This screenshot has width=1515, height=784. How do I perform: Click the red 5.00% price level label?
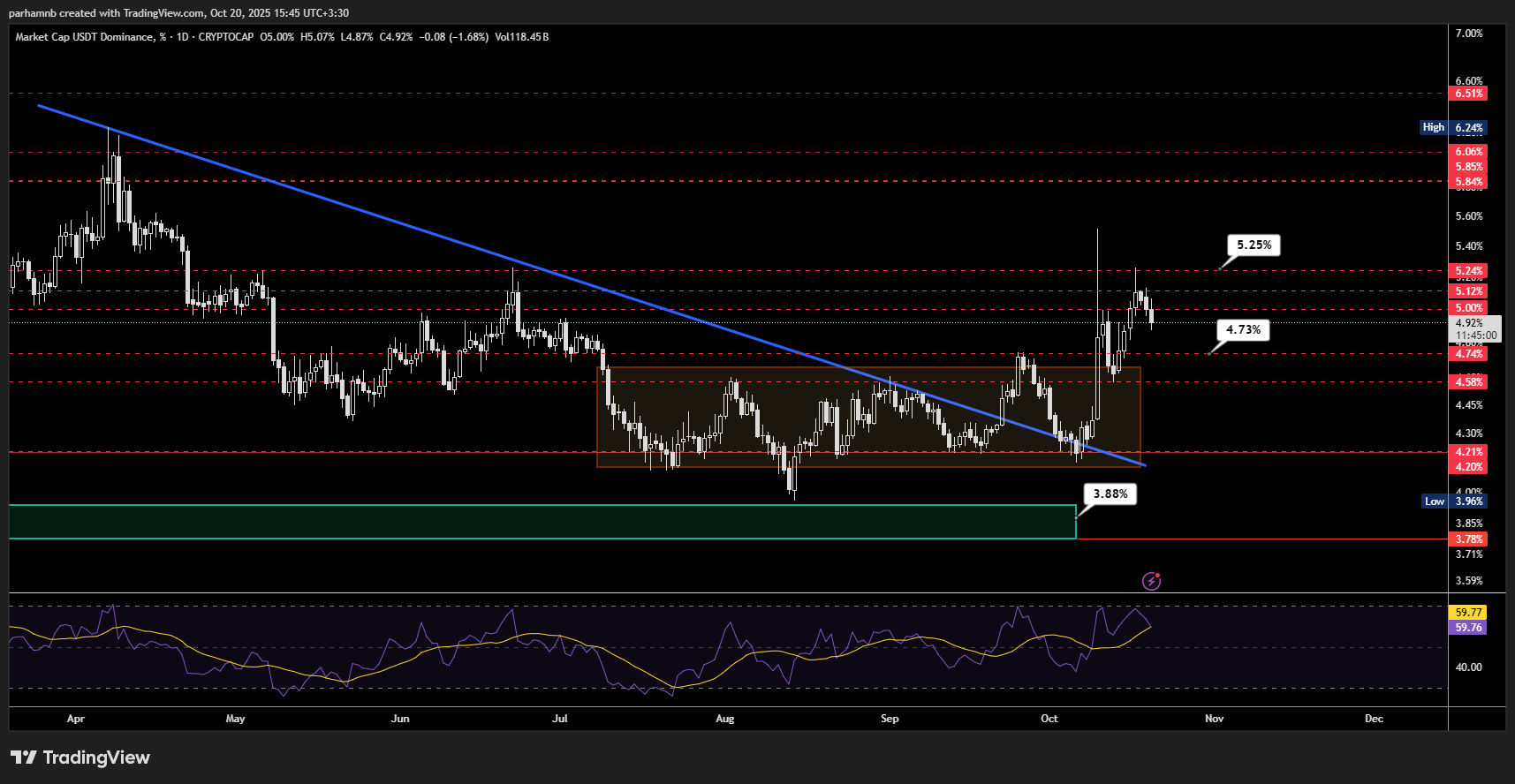click(1468, 308)
